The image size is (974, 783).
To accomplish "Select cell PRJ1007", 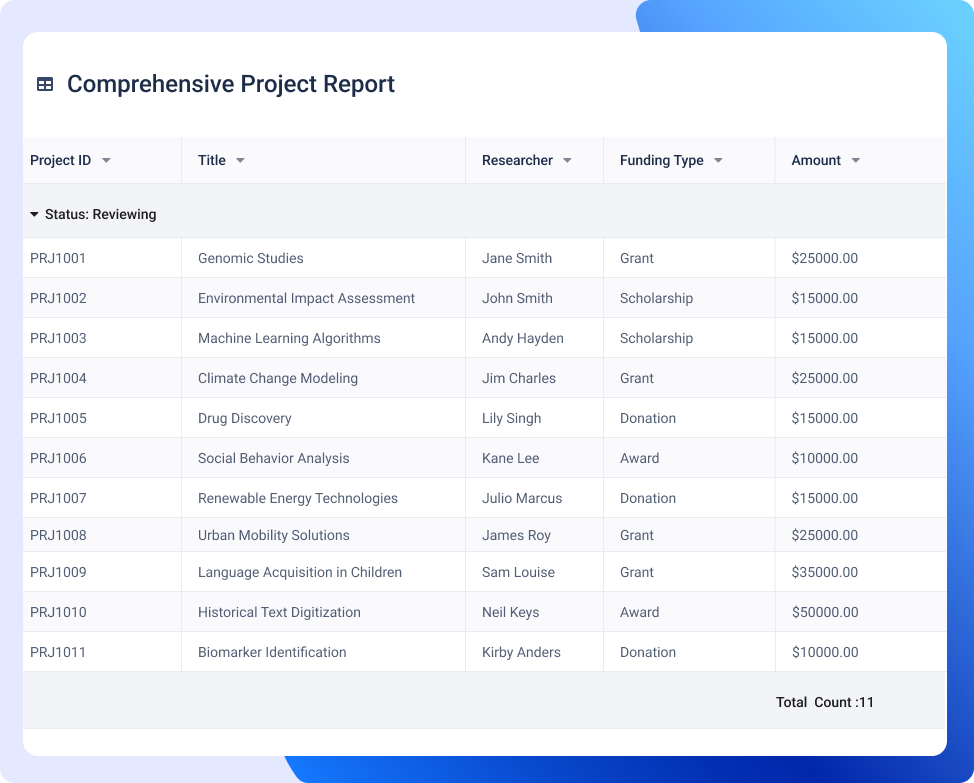I will click(58, 499).
